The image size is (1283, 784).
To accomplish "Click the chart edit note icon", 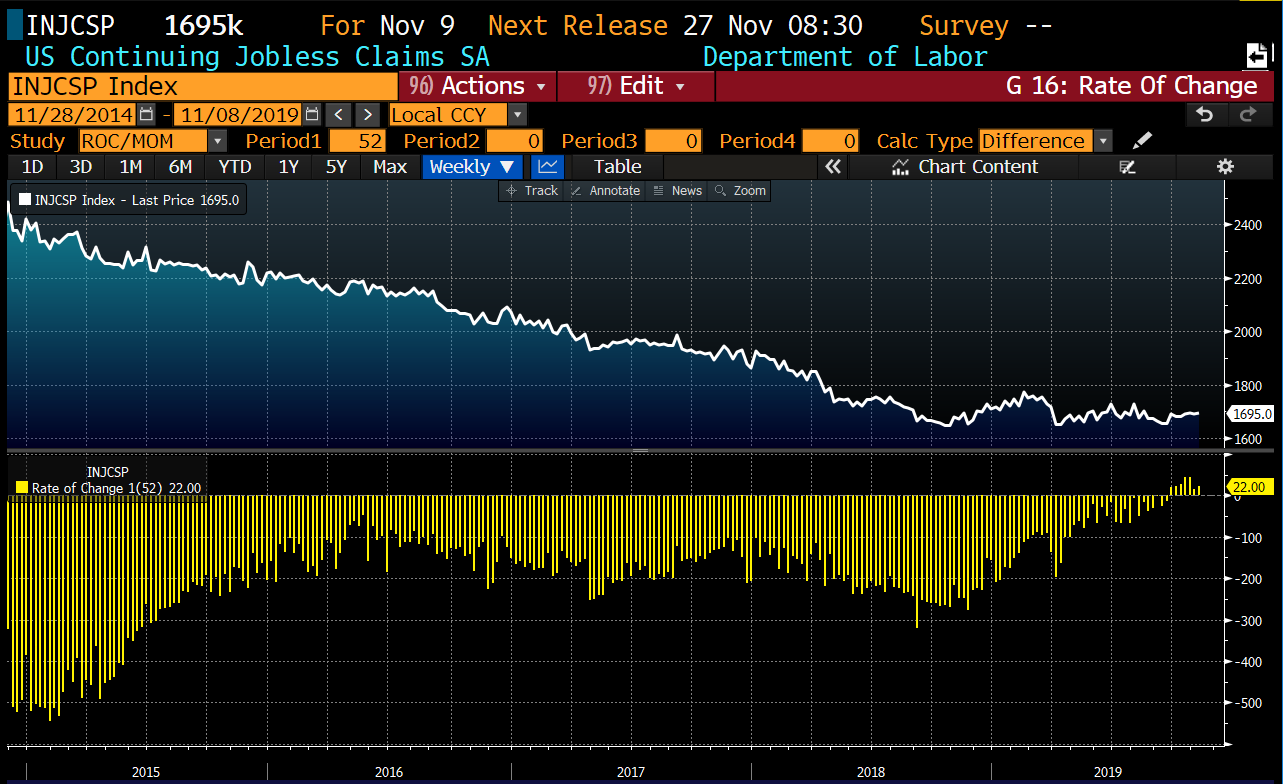I will (x=1128, y=167).
